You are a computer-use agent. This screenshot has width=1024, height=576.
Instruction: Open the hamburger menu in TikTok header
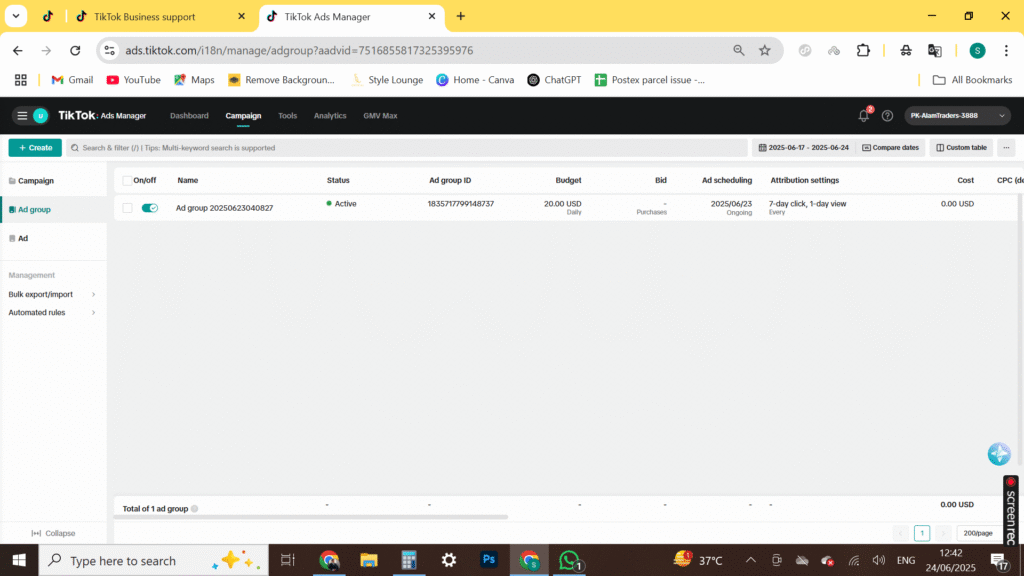[x=22, y=116]
